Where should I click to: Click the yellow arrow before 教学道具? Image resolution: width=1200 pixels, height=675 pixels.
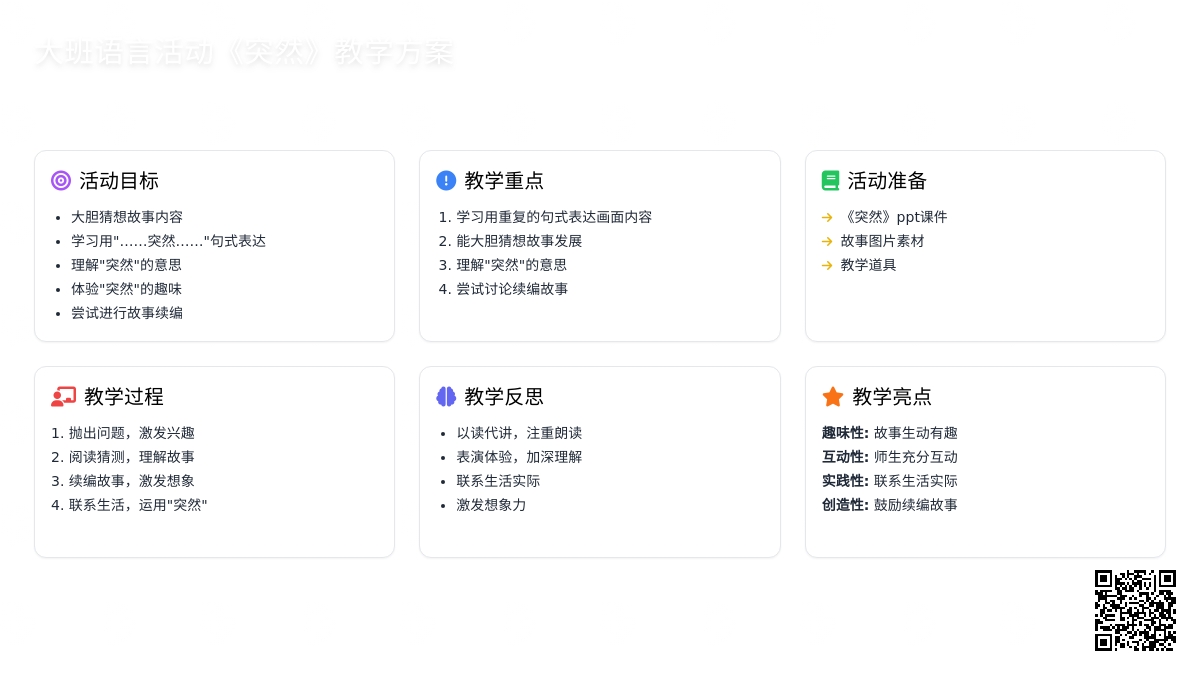tap(827, 265)
